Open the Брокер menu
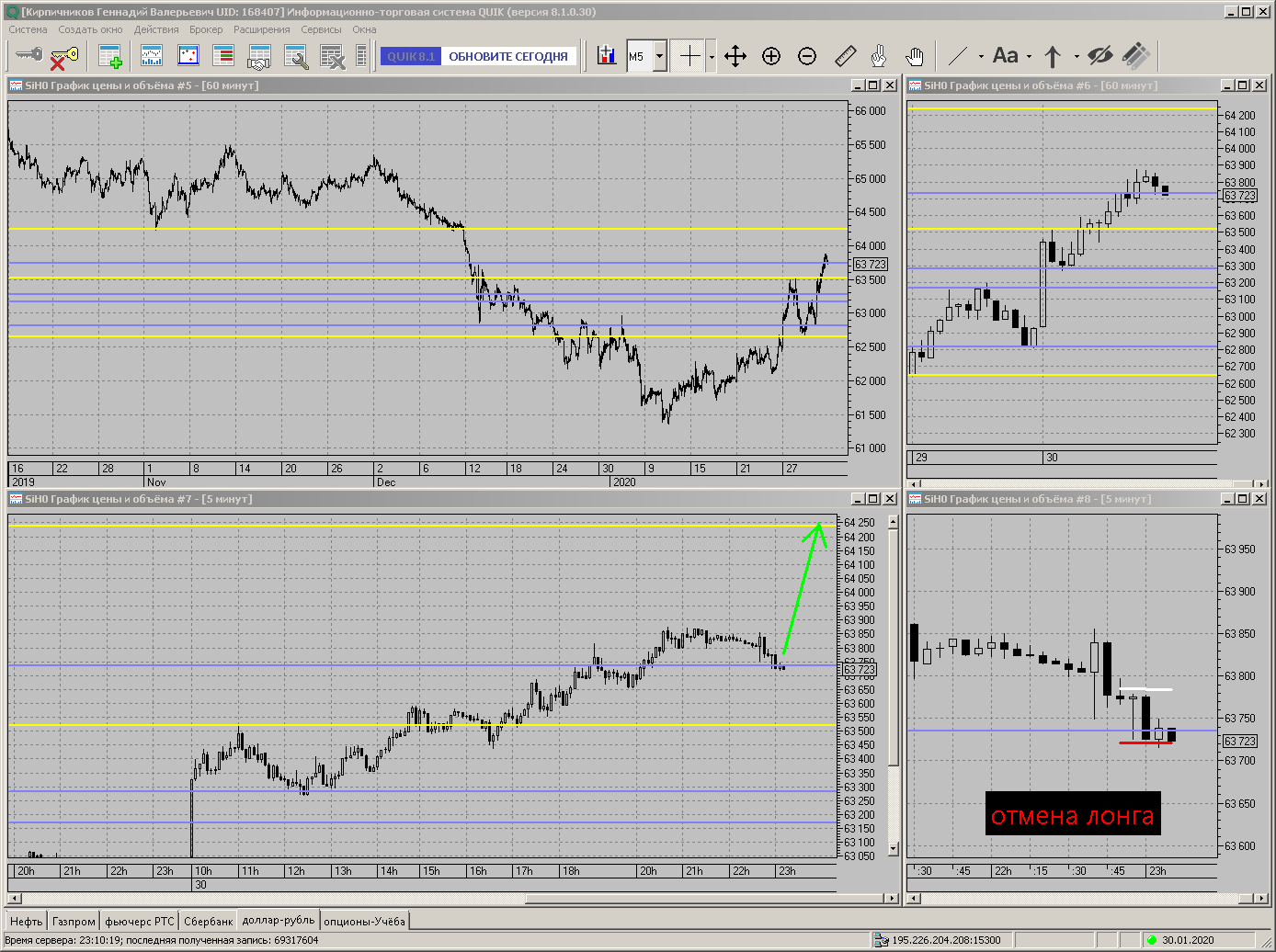 tap(206, 29)
